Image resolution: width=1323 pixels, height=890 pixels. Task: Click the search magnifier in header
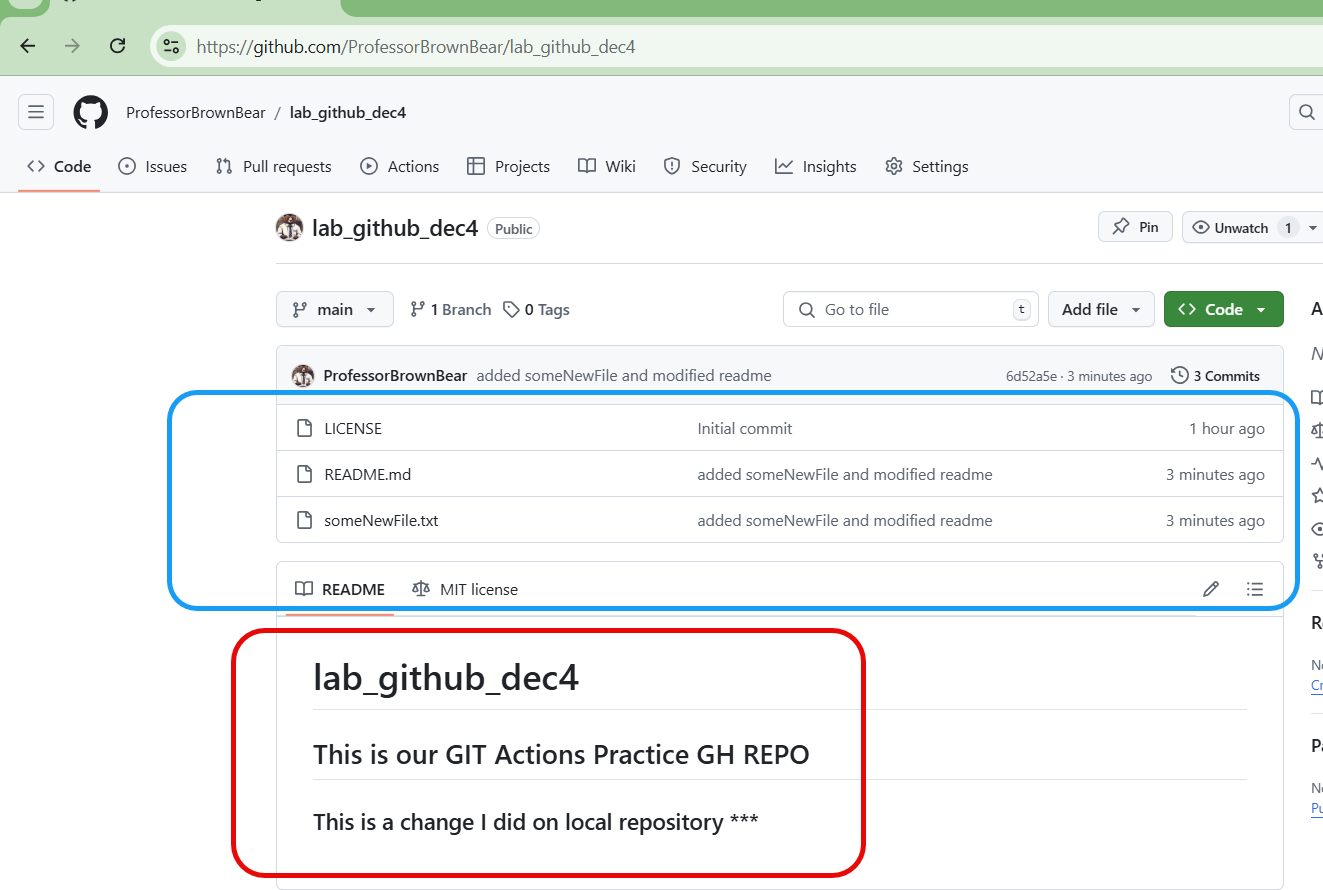point(1306,112)
